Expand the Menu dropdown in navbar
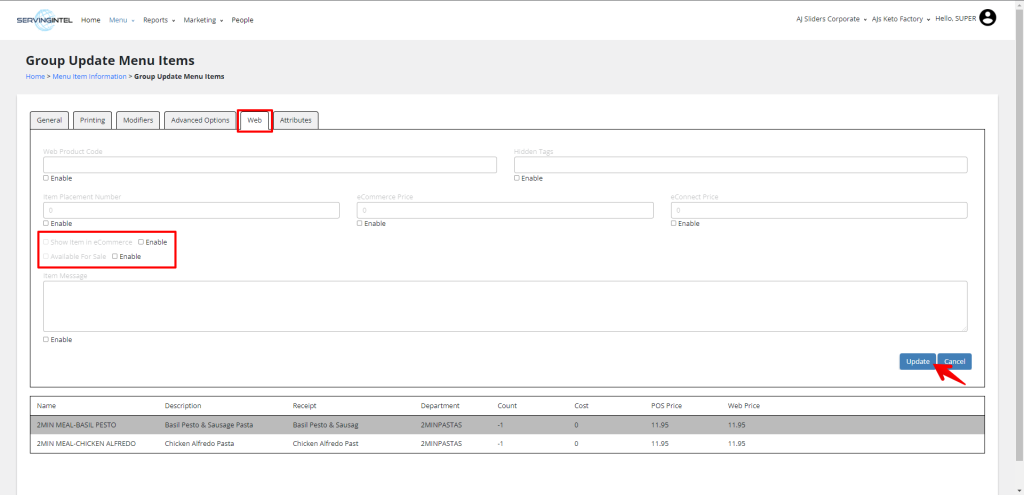Image resolution: width=1024 pixels, height=495 pixels. click(x=121, y=20)
